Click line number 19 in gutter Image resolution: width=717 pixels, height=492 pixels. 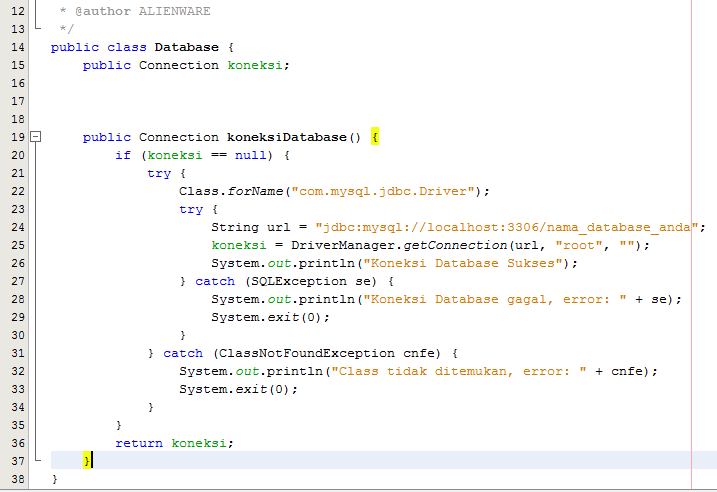click(x=18, y=137)
